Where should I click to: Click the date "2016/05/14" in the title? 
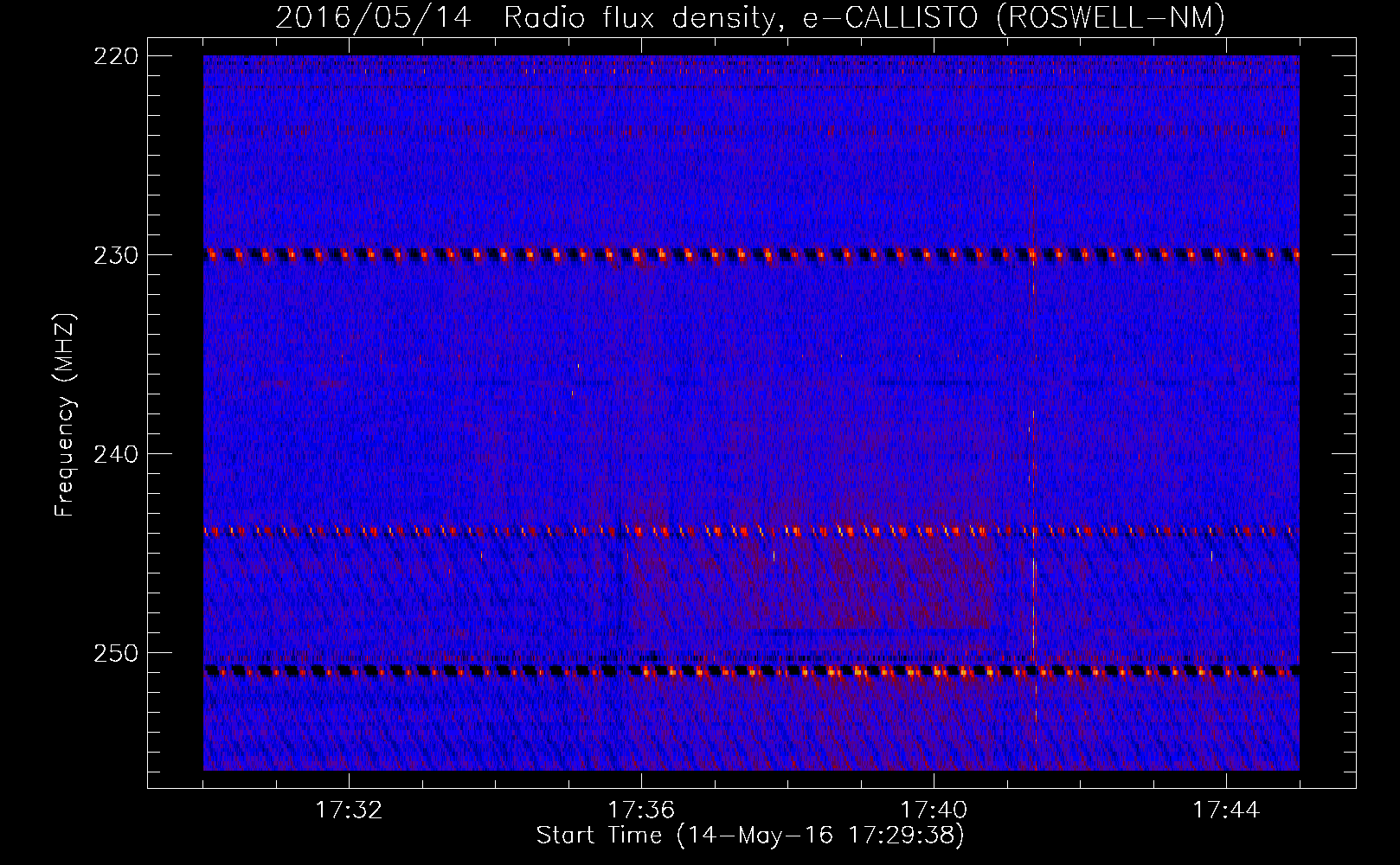coord(373,18)
